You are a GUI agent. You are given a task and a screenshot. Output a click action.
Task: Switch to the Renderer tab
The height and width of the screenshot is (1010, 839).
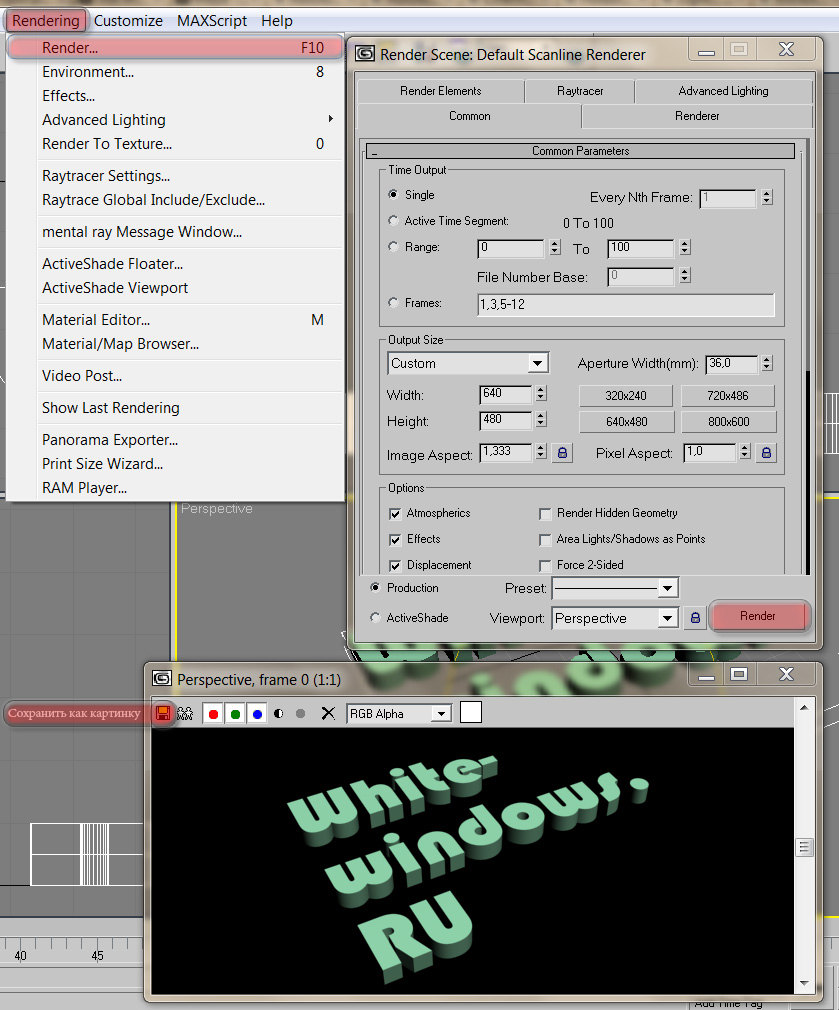(697, 116)
